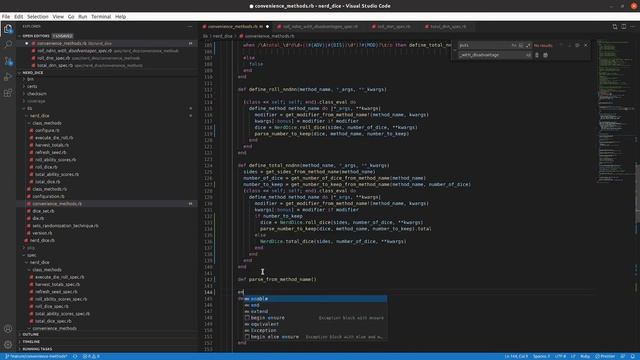Screen dimensions: 640x360
Task: Click the git branch name in status bar
Action: click(37, 356)
